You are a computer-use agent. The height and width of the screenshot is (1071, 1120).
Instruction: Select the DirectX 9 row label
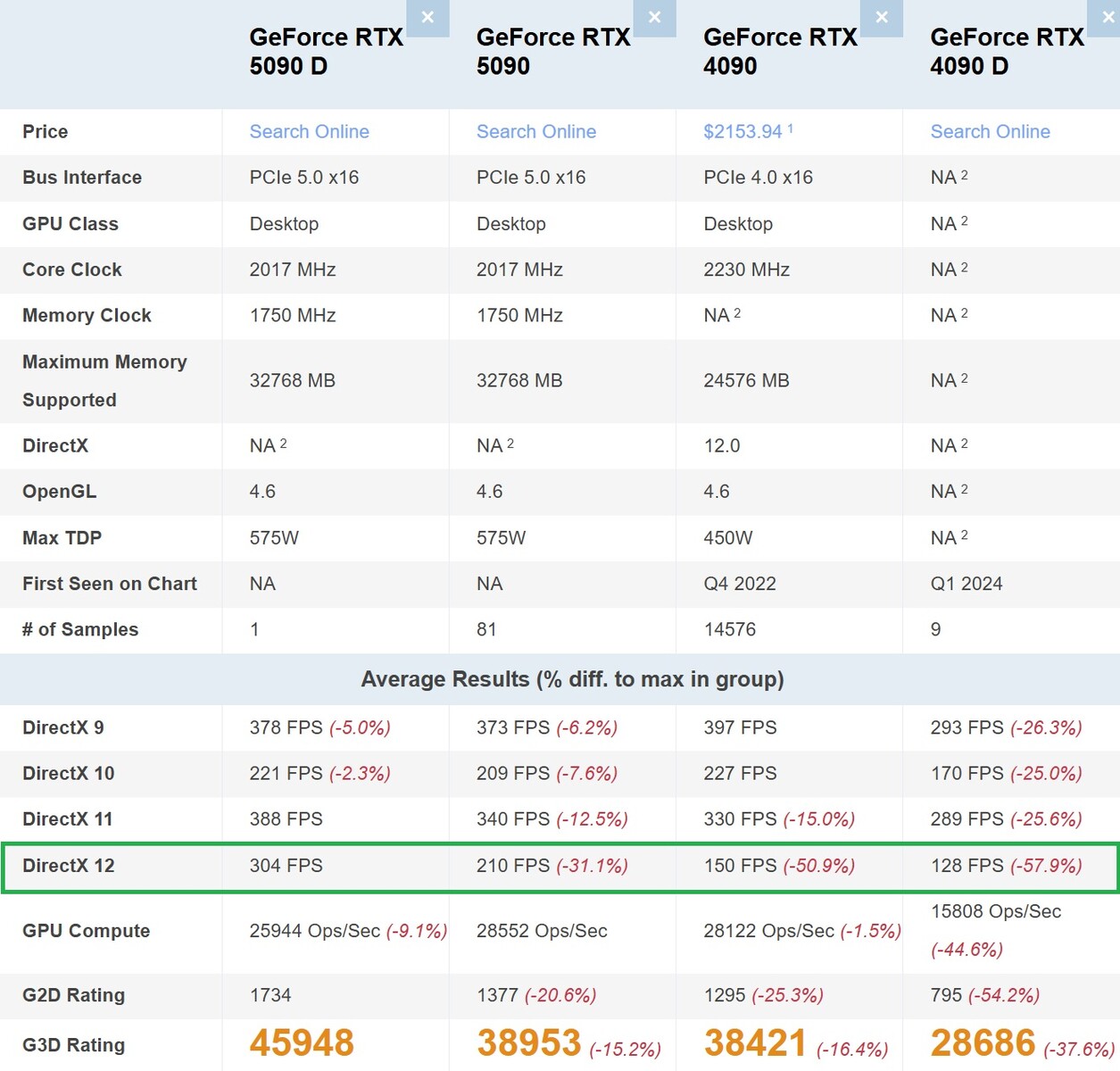click(63, 727)
